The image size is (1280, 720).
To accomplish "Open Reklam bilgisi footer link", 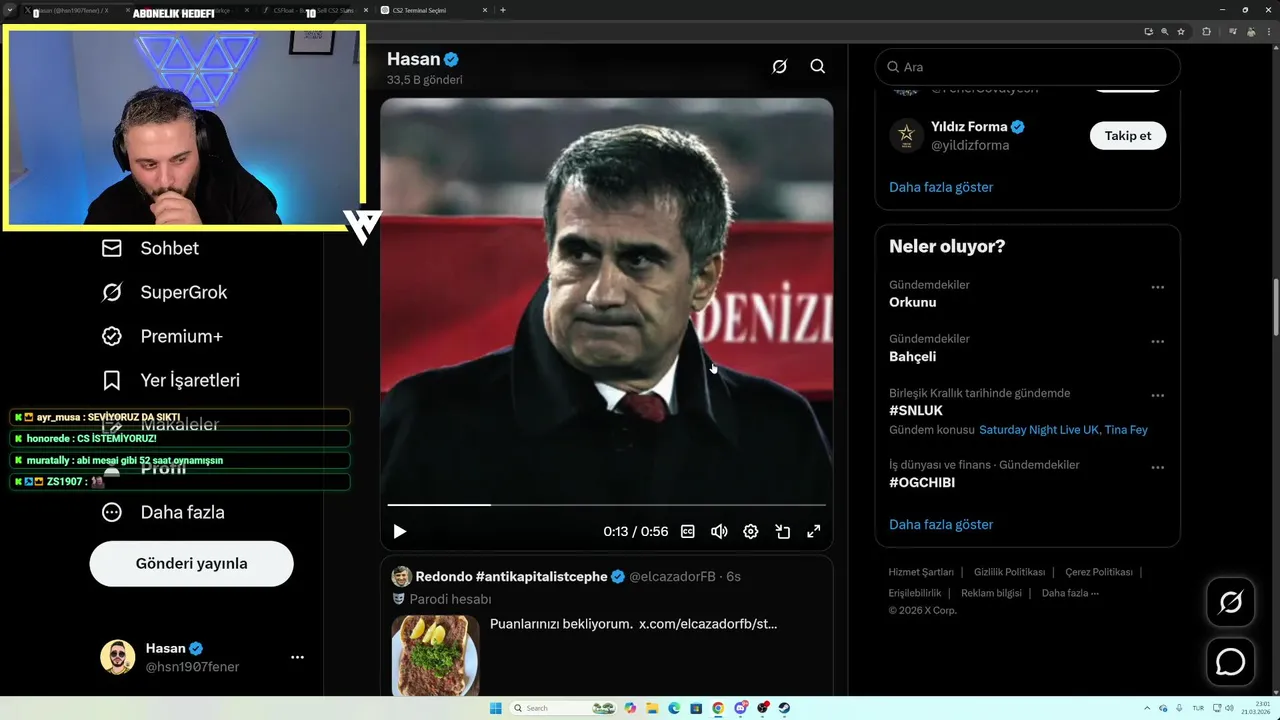I will [991, 593].
